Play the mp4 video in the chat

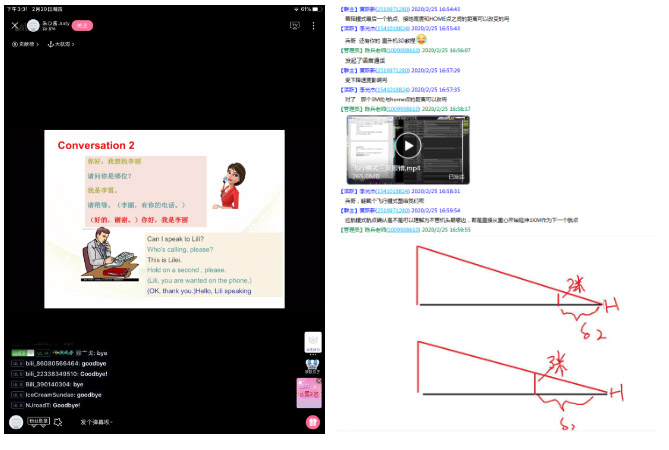click(407, 146)
